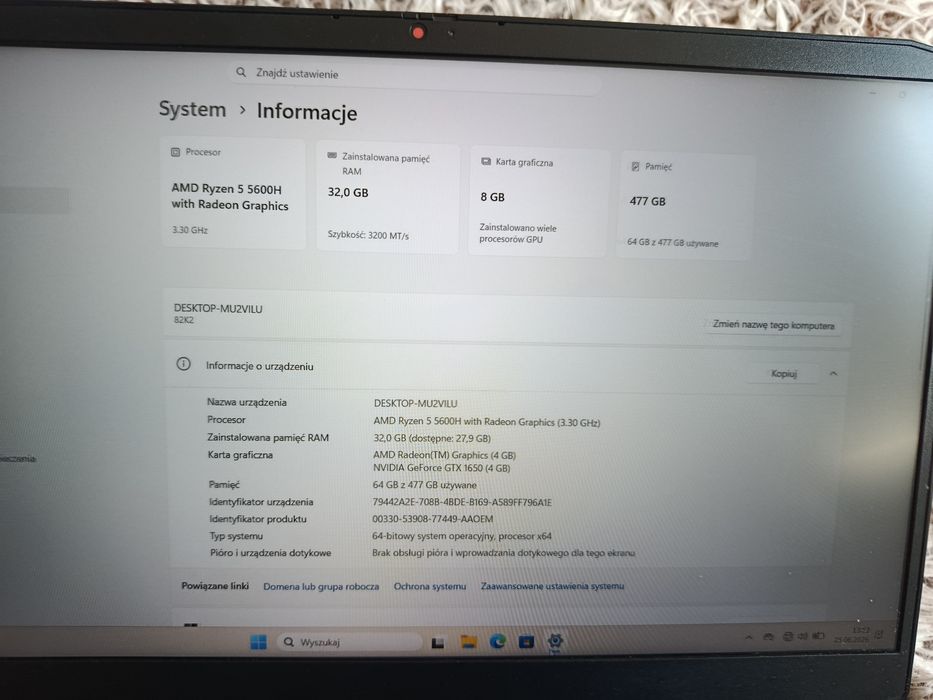Image resolution: width=933 pixels, height=700 pixels.
Task: Open Microsoft Store from the taskbar
Action: point(526,642)
